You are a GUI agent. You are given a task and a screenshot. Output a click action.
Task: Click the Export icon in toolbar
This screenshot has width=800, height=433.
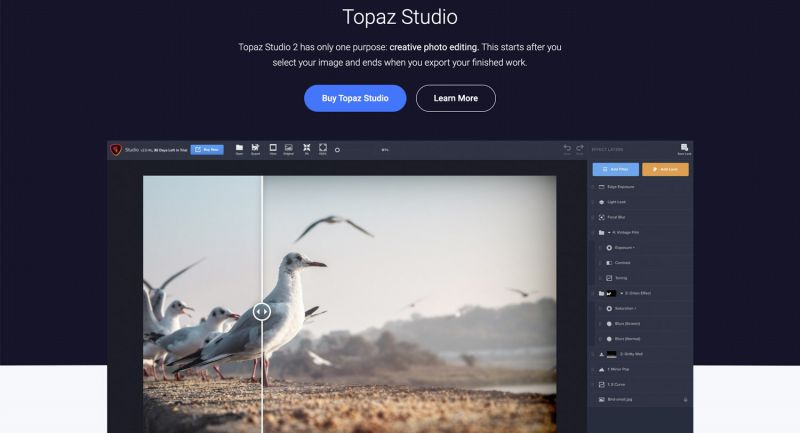pos(255,148)
